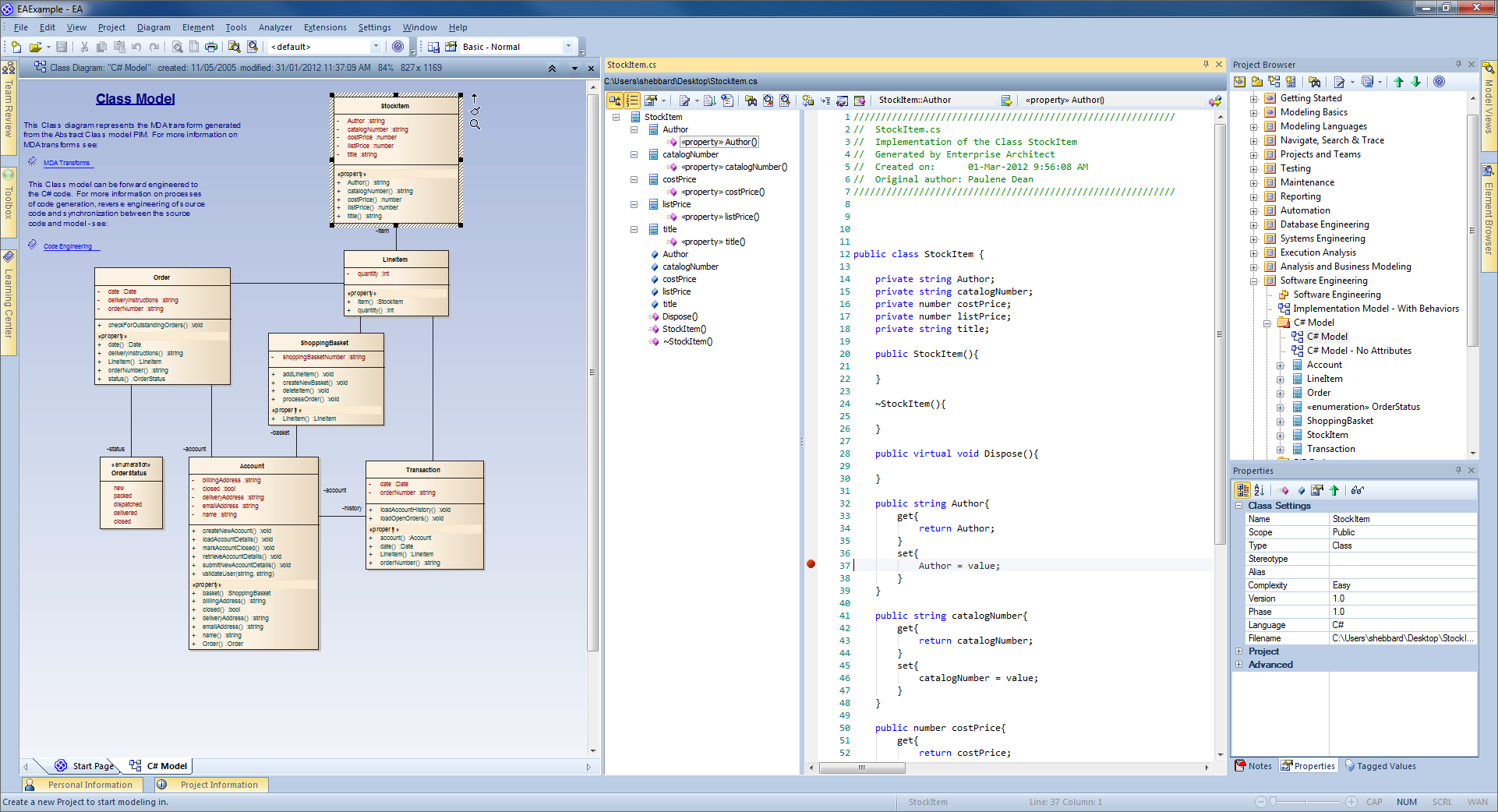
Task: Expand the Account class node
Action: pyautogui.click(x=1280, y=365)
